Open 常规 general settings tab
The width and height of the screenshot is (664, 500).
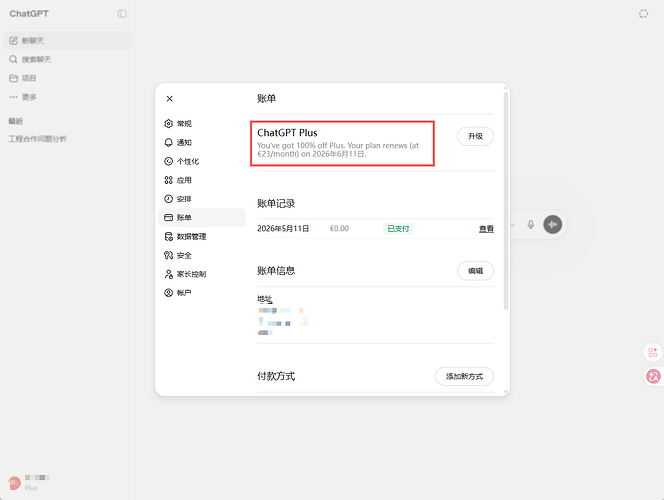[x=202, y=124]
